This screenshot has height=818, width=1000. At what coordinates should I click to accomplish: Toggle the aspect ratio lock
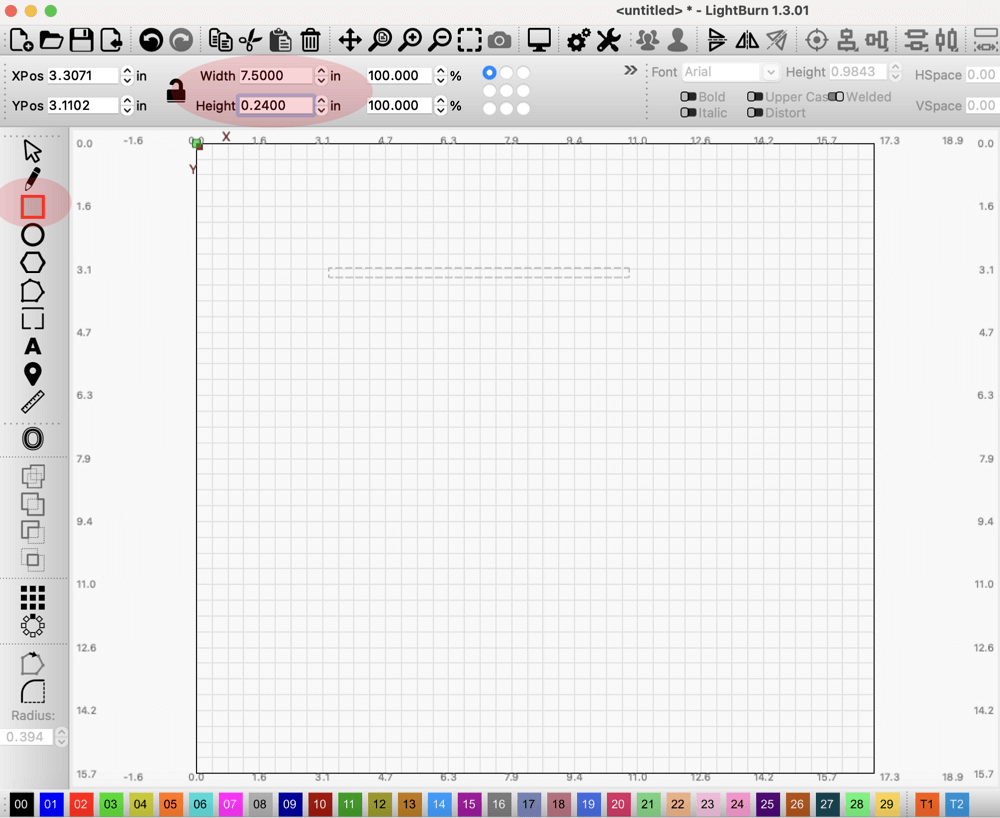176,91
